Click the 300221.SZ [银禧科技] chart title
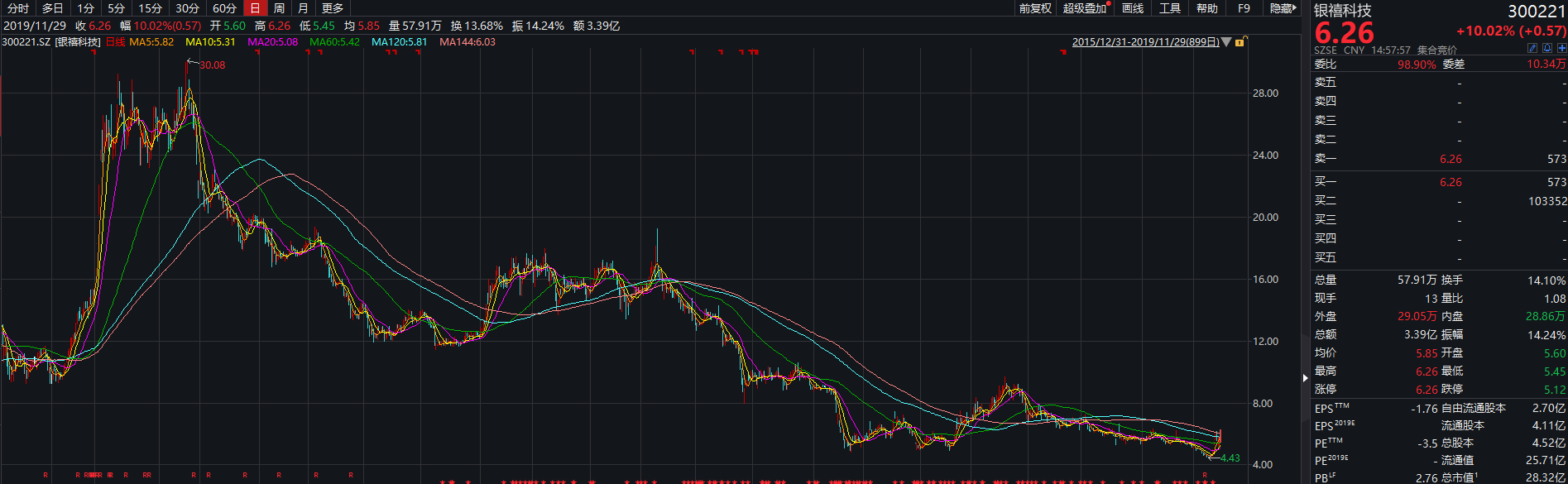1568x484 pixels. pos(51,41)
